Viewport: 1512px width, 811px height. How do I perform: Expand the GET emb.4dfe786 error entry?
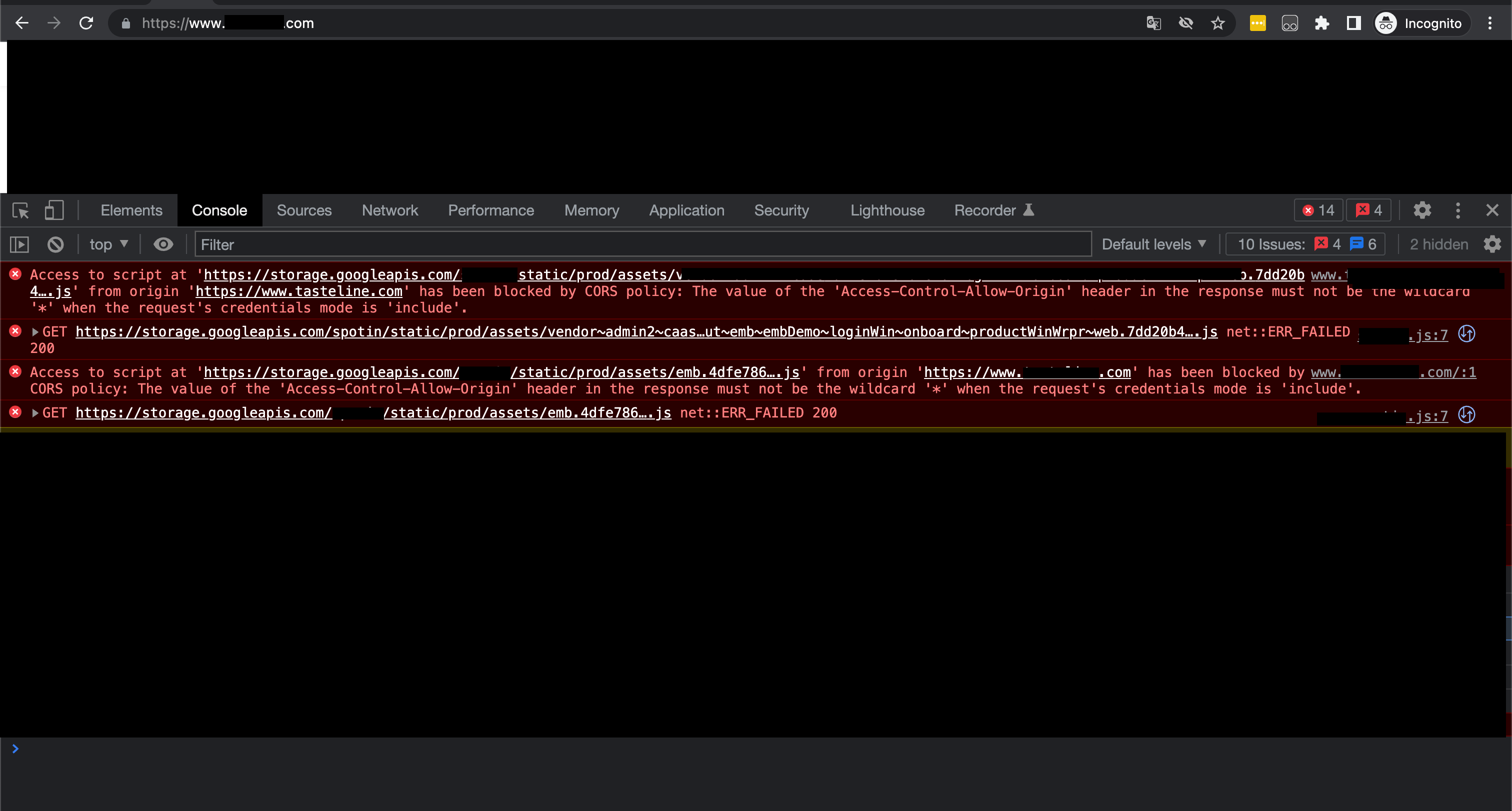(35, 413)
